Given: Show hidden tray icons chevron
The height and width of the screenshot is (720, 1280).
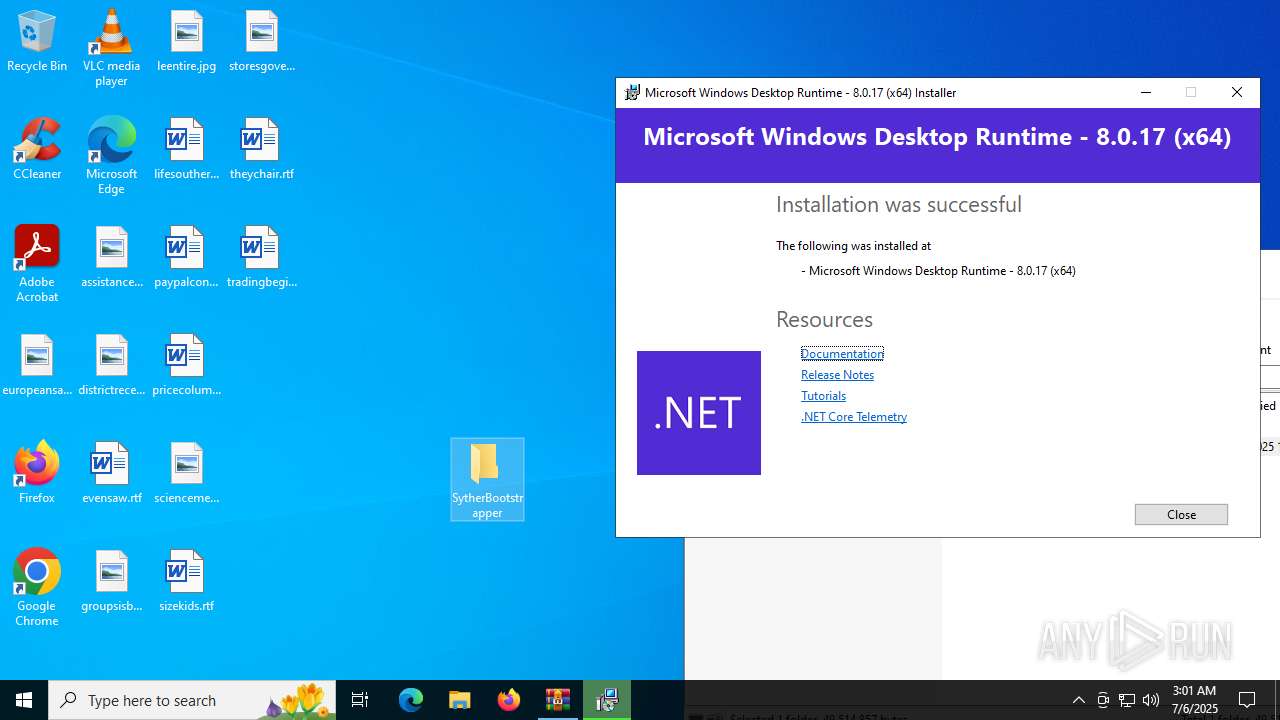Looking at the screenshot, I should click(1078, 700).
